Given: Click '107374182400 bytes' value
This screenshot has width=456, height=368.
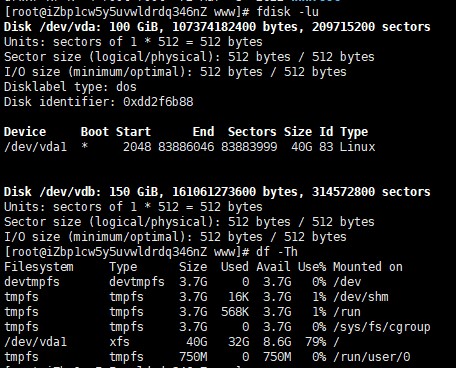Looking at the screenshot, I should (x=238, y=27).
